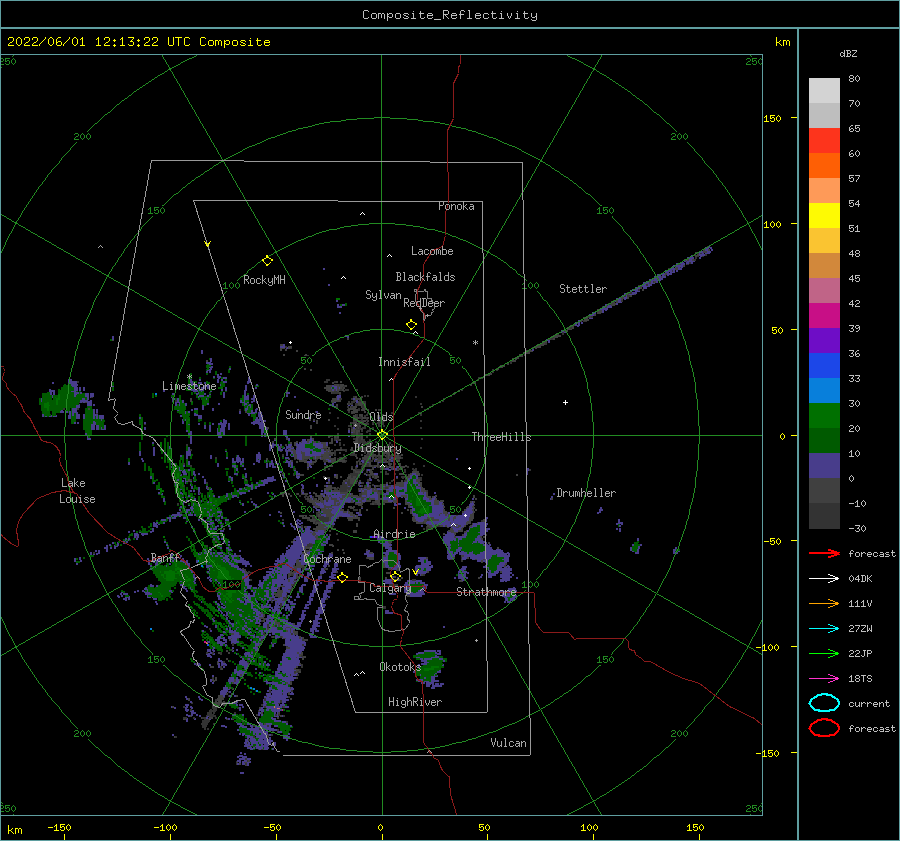Select the Vulcan label
The height and width of the screenshot is (841, 900).
click(508, 742)
